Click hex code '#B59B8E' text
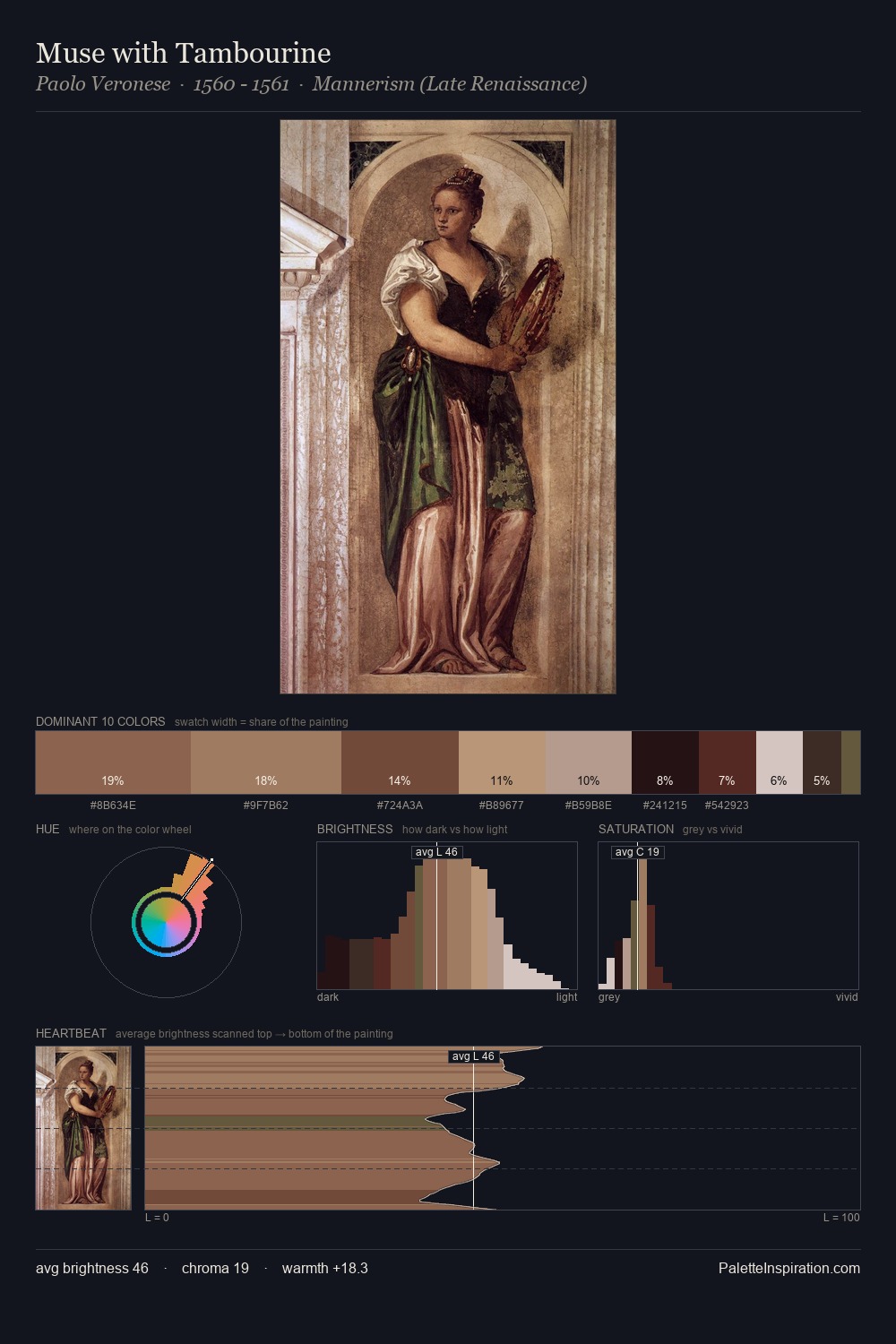The height and width of the screenshot is (1344, 896). click(x=589, y=806)
